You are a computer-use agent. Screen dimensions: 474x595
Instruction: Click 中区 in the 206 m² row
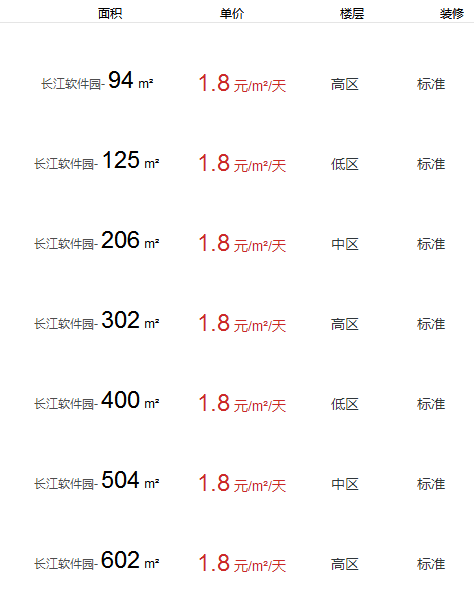click(x=345, y=244)
